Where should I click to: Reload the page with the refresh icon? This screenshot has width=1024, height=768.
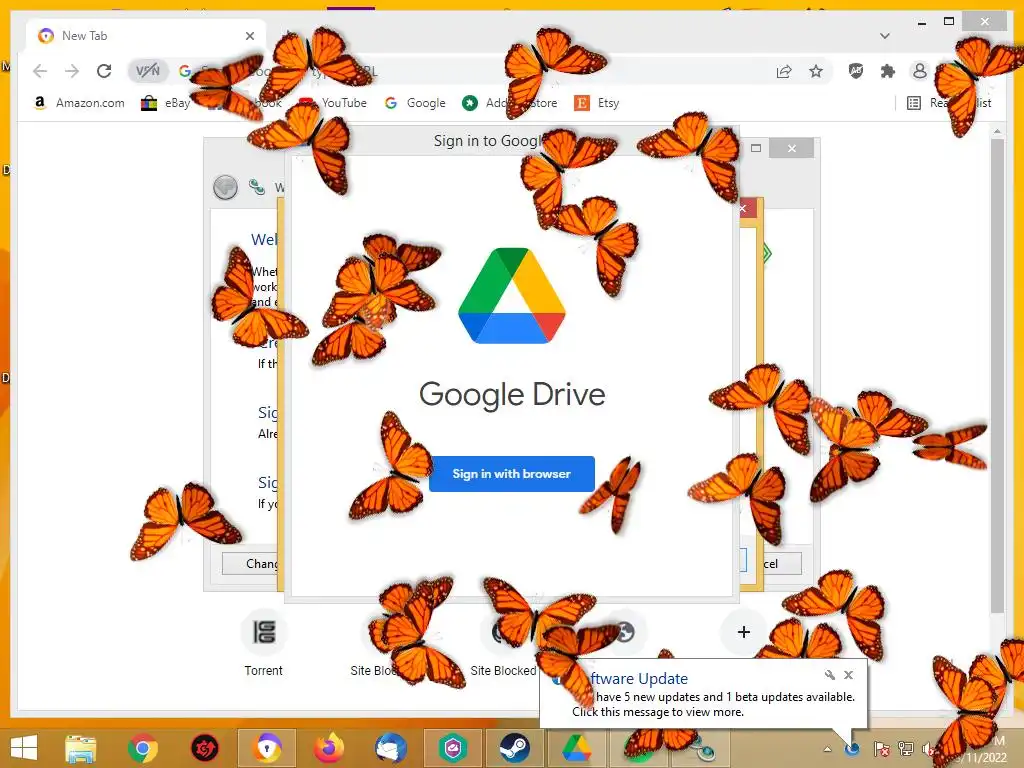104,71
